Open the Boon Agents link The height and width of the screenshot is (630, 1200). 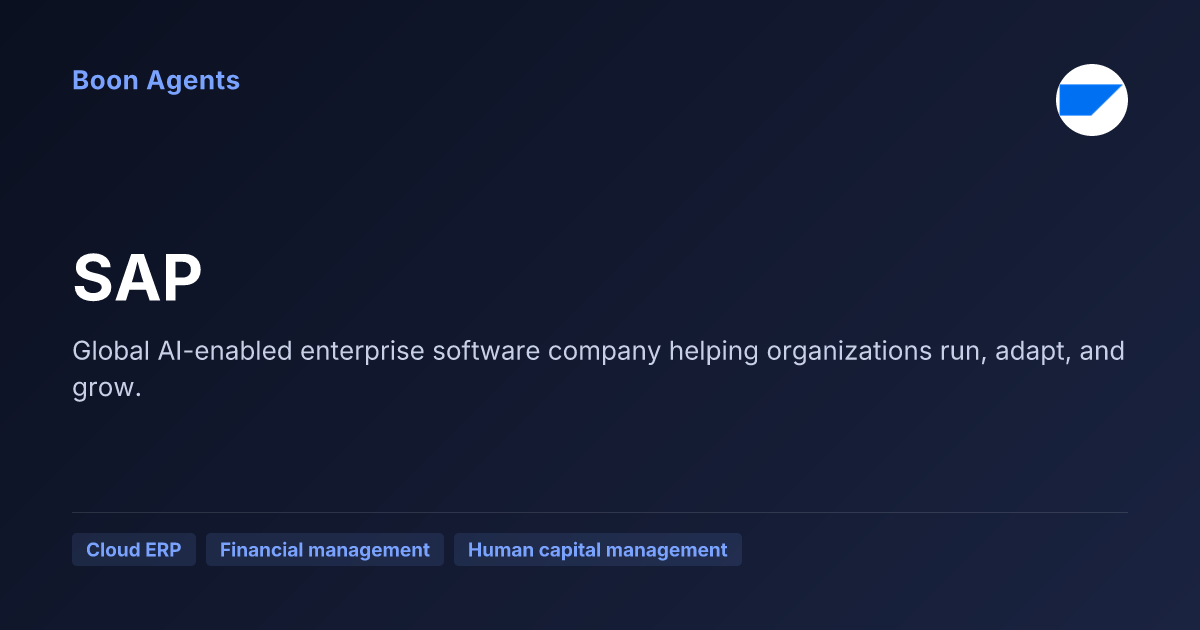156,81
